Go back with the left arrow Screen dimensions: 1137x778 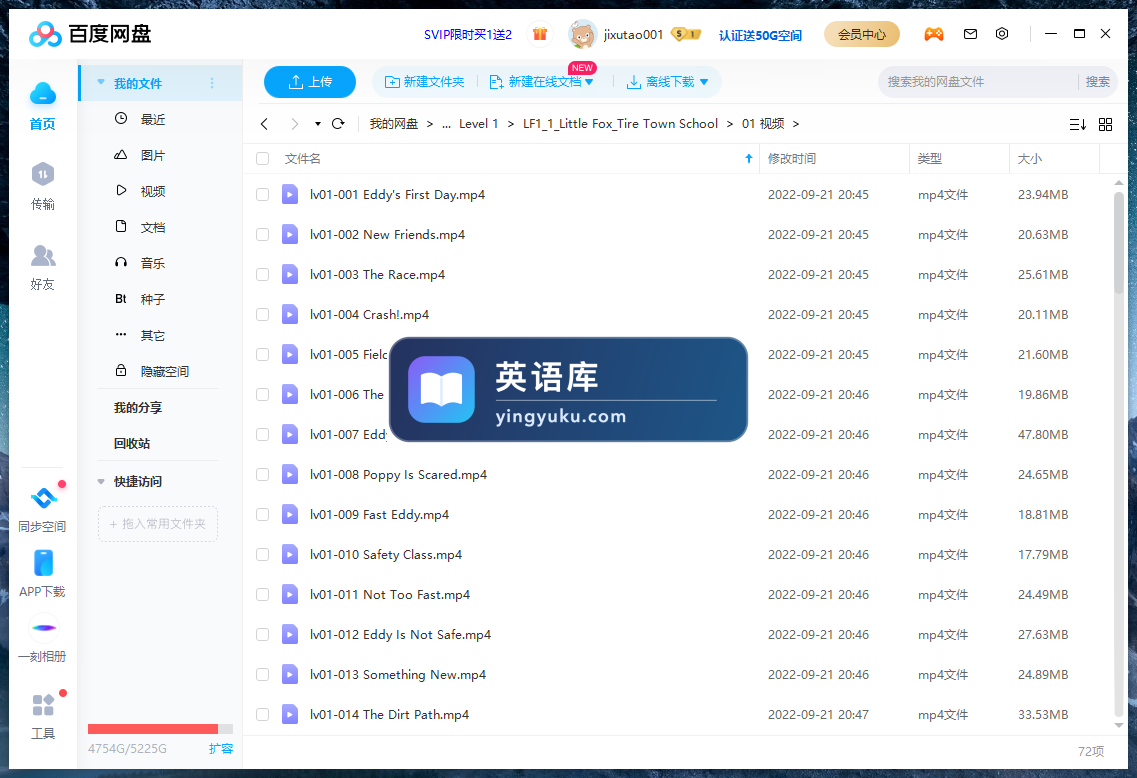(265, 124)
